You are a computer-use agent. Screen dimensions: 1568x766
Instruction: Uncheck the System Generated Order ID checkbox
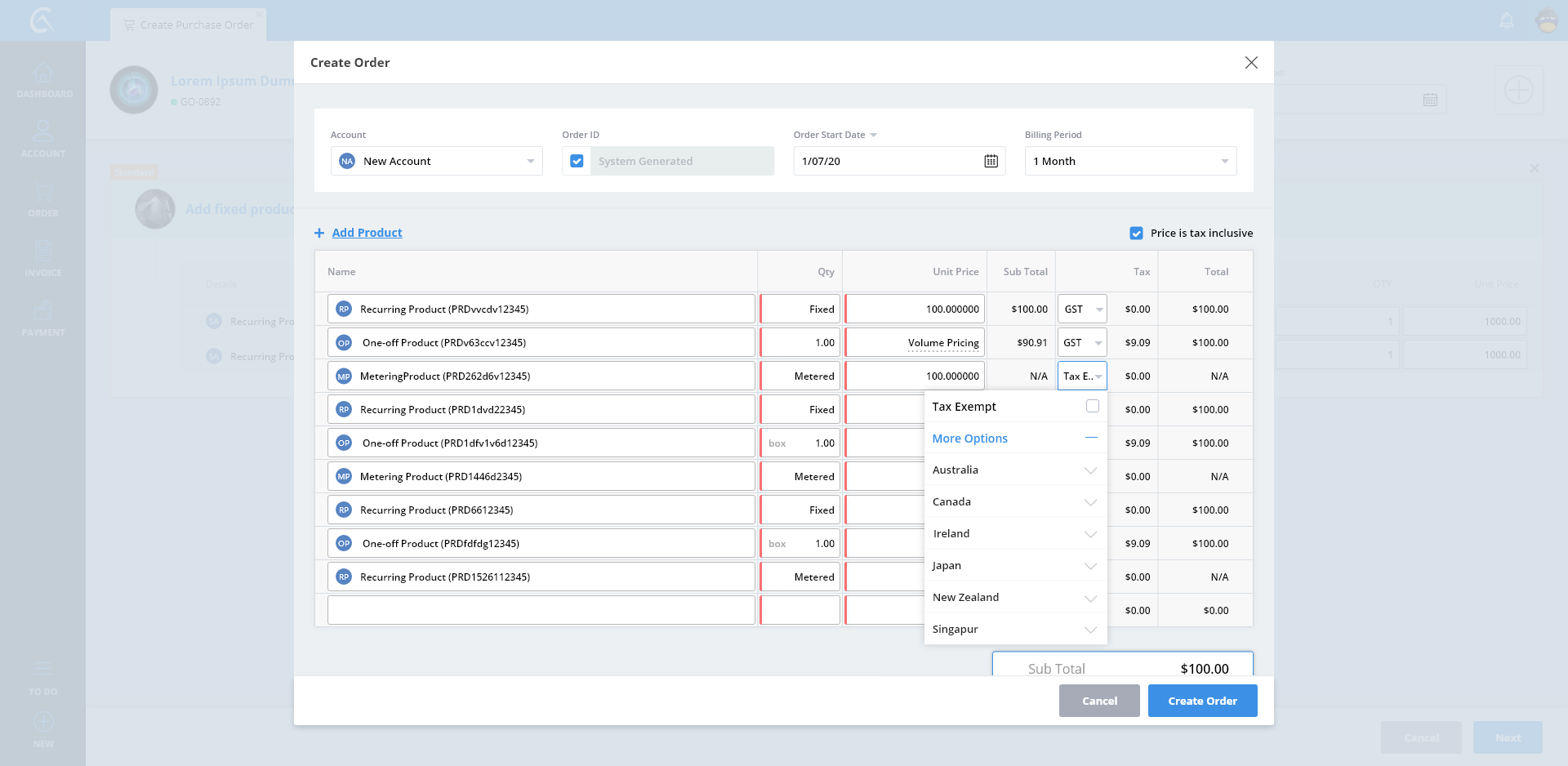coord(577,161)
